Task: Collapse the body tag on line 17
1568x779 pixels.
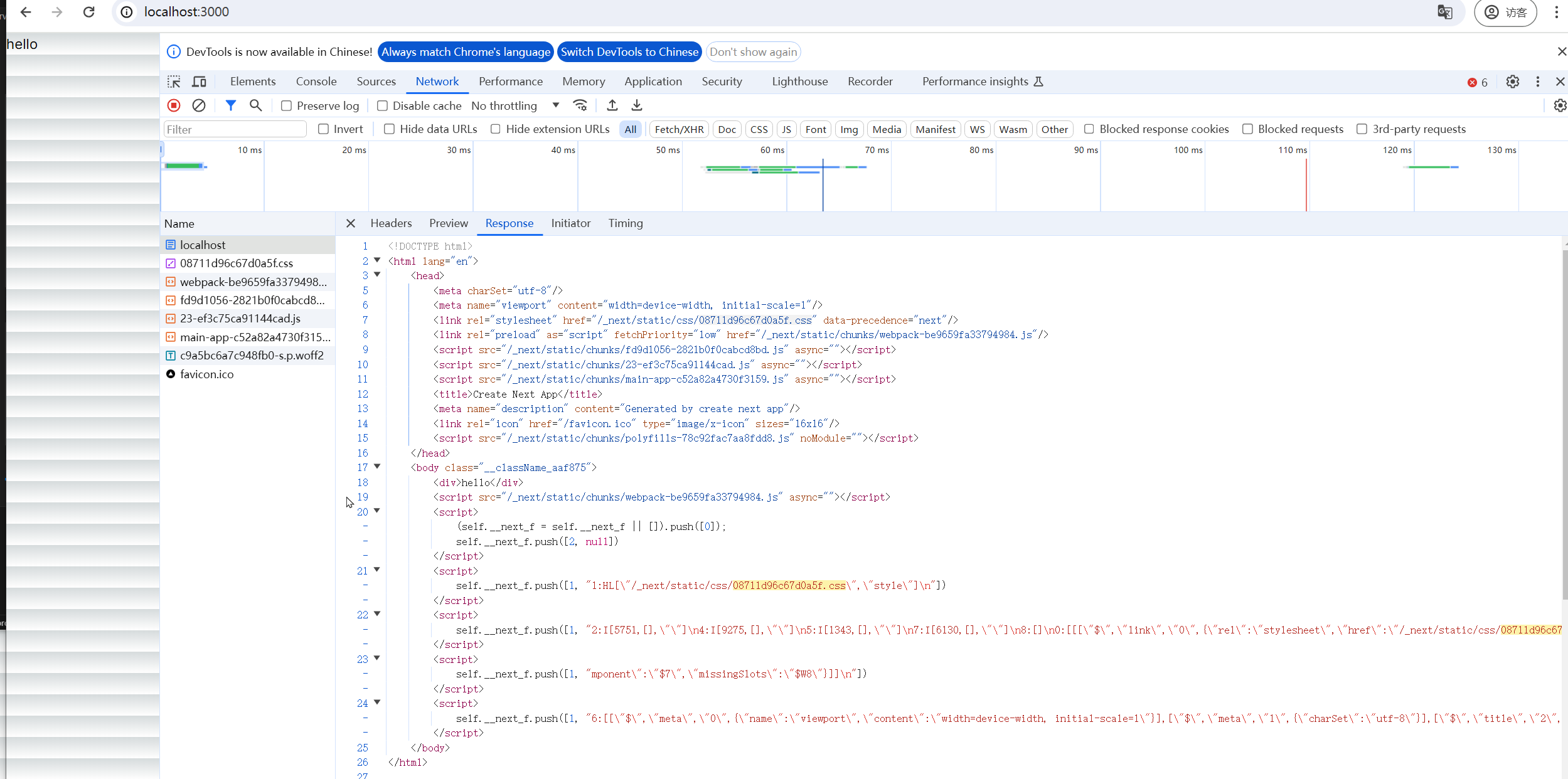Action: [377, 467]
